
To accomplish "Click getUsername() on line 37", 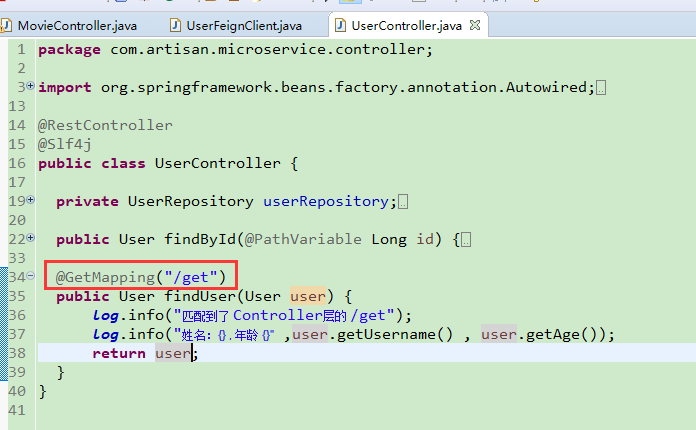I will point(395,334).
